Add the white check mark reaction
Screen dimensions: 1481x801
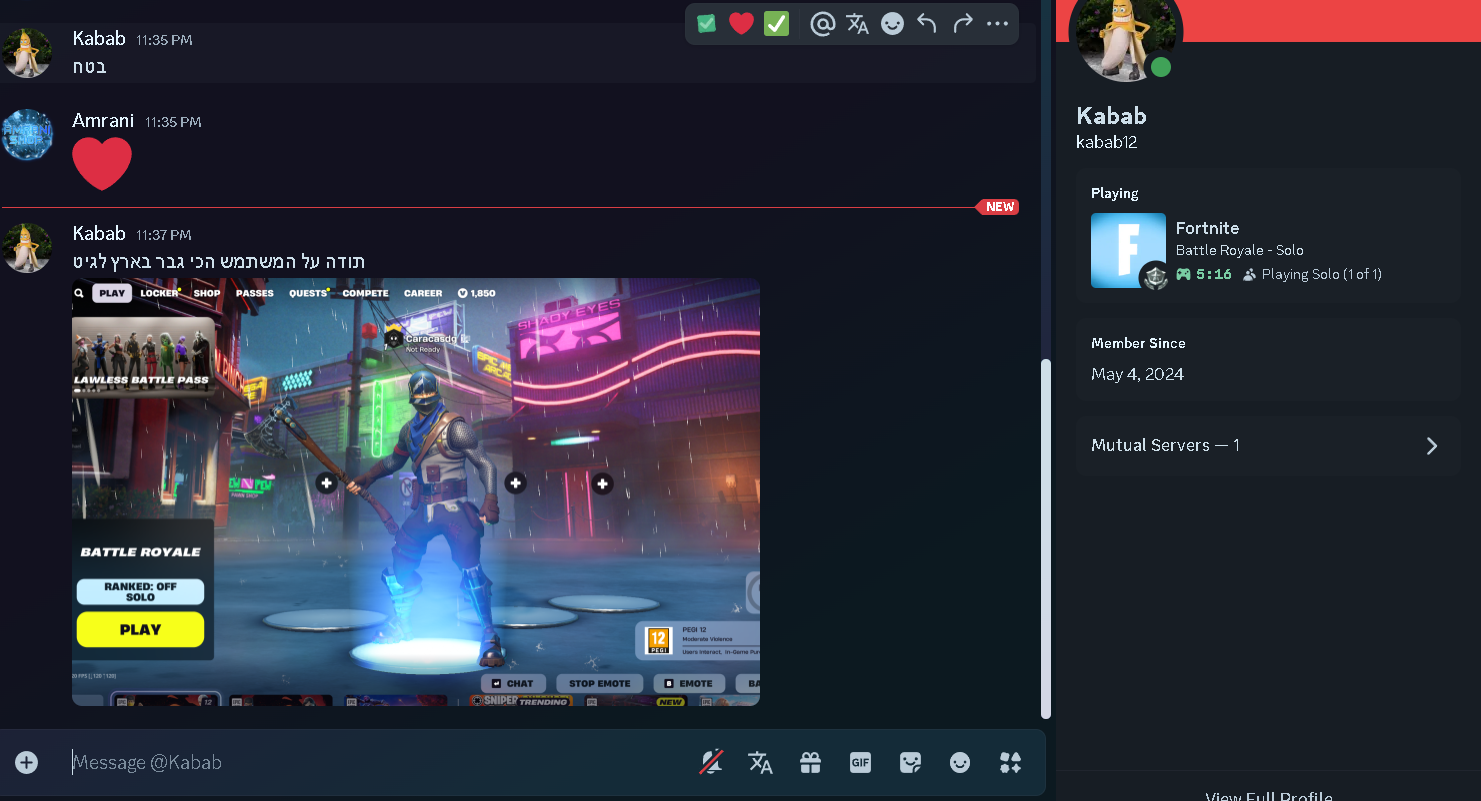point(777,23)
